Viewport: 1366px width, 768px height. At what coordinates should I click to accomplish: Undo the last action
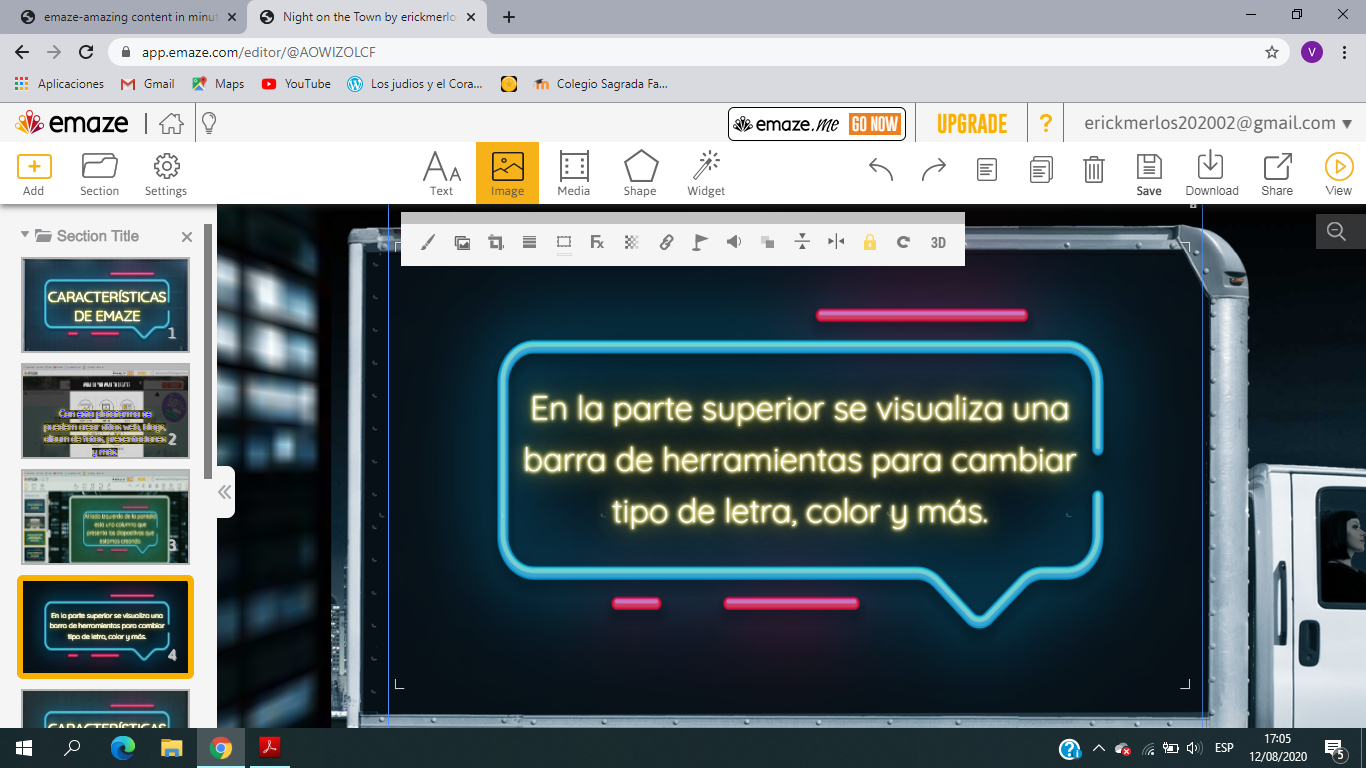click(881, 170)
